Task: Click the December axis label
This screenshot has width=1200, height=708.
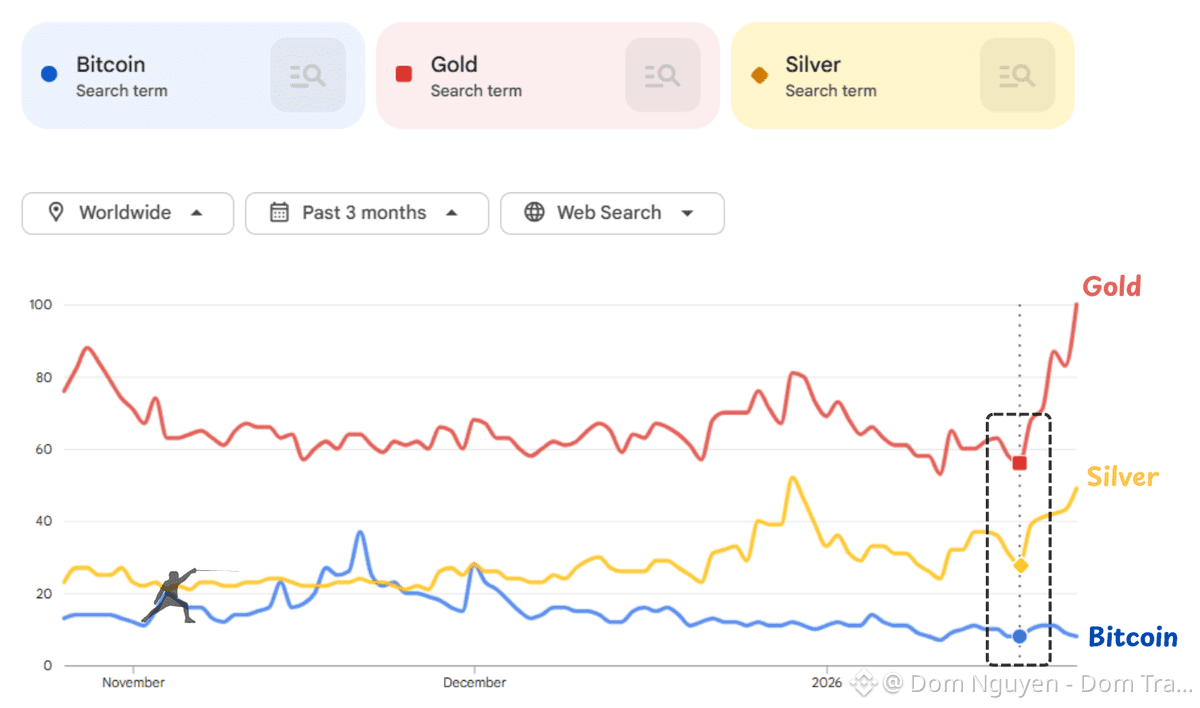Action: tap(474, 683)
